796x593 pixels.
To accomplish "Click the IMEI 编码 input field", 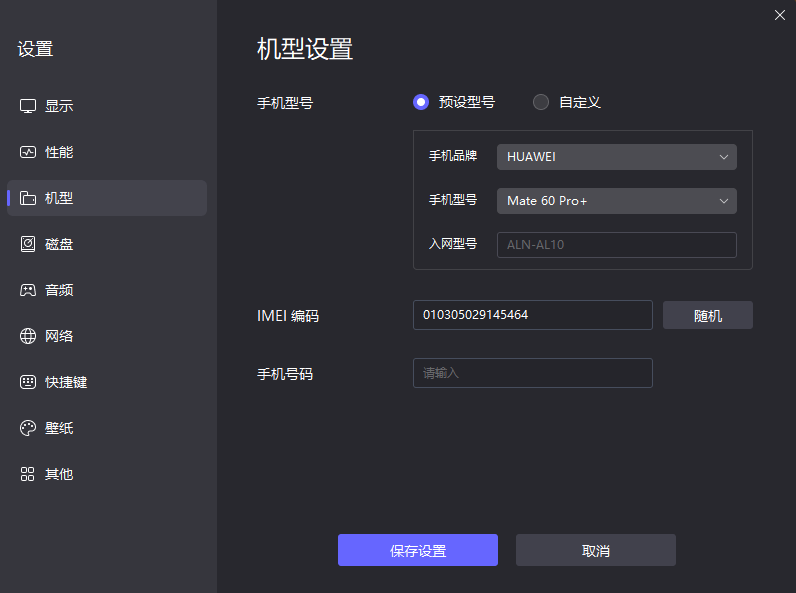I will [533, 315].
